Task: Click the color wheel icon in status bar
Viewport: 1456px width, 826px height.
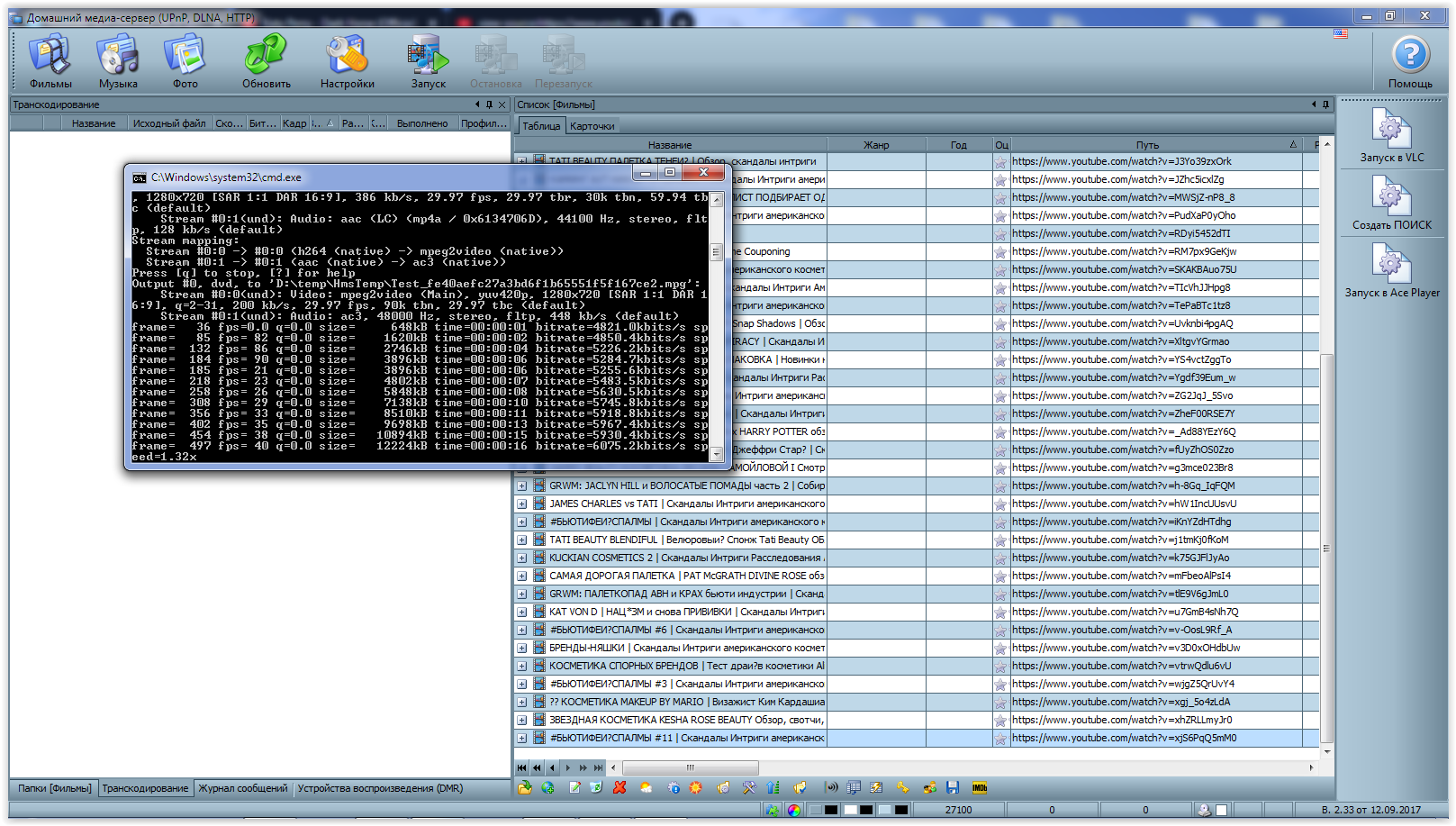Action: click(x=793, y=810)
